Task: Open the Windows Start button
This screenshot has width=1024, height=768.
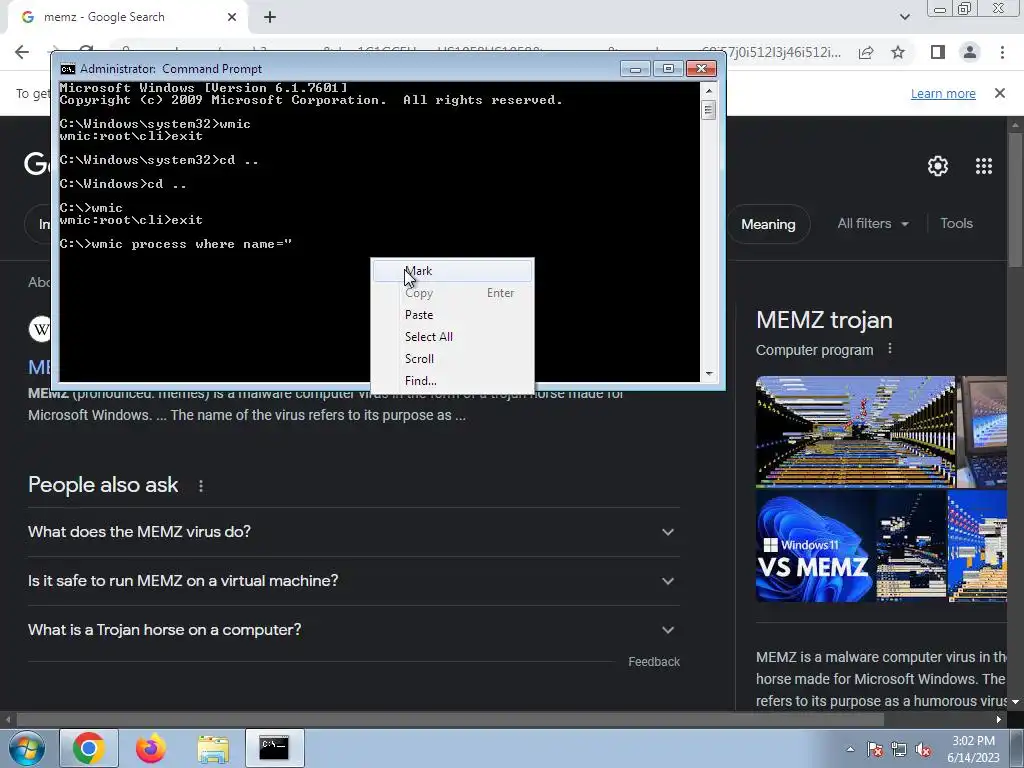Action: point(26,748)
